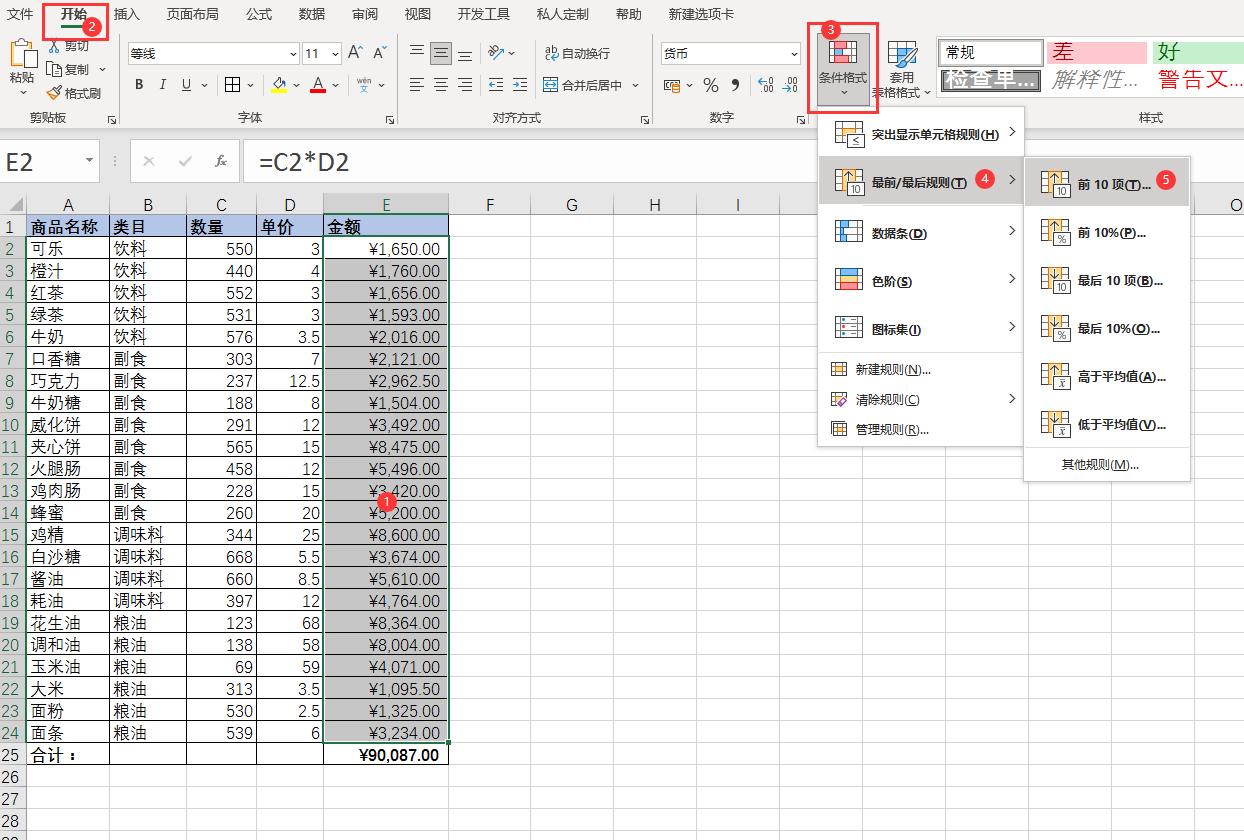Open Format as Table (套用表格格式)
The height and width of the screenshot is (840, 1244).
point(902,70)
